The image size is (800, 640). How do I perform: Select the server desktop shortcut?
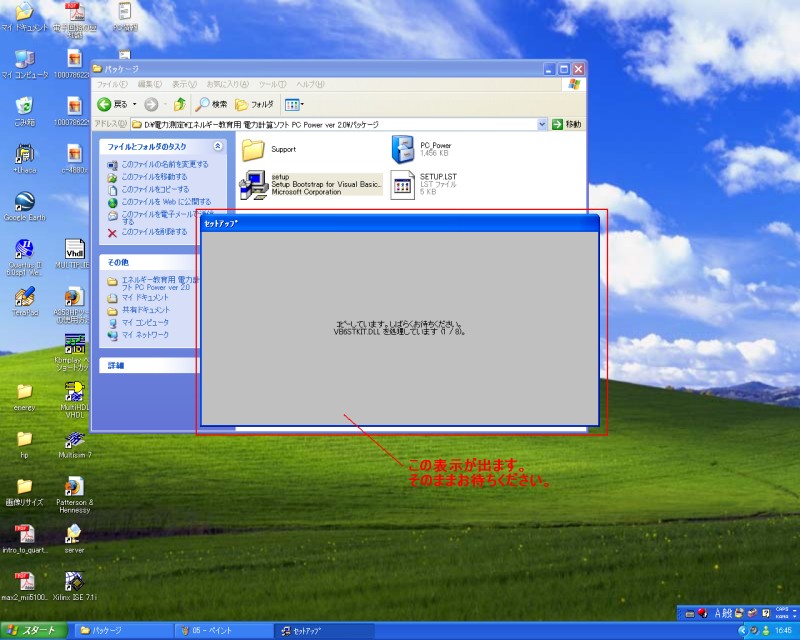[74, 539]
